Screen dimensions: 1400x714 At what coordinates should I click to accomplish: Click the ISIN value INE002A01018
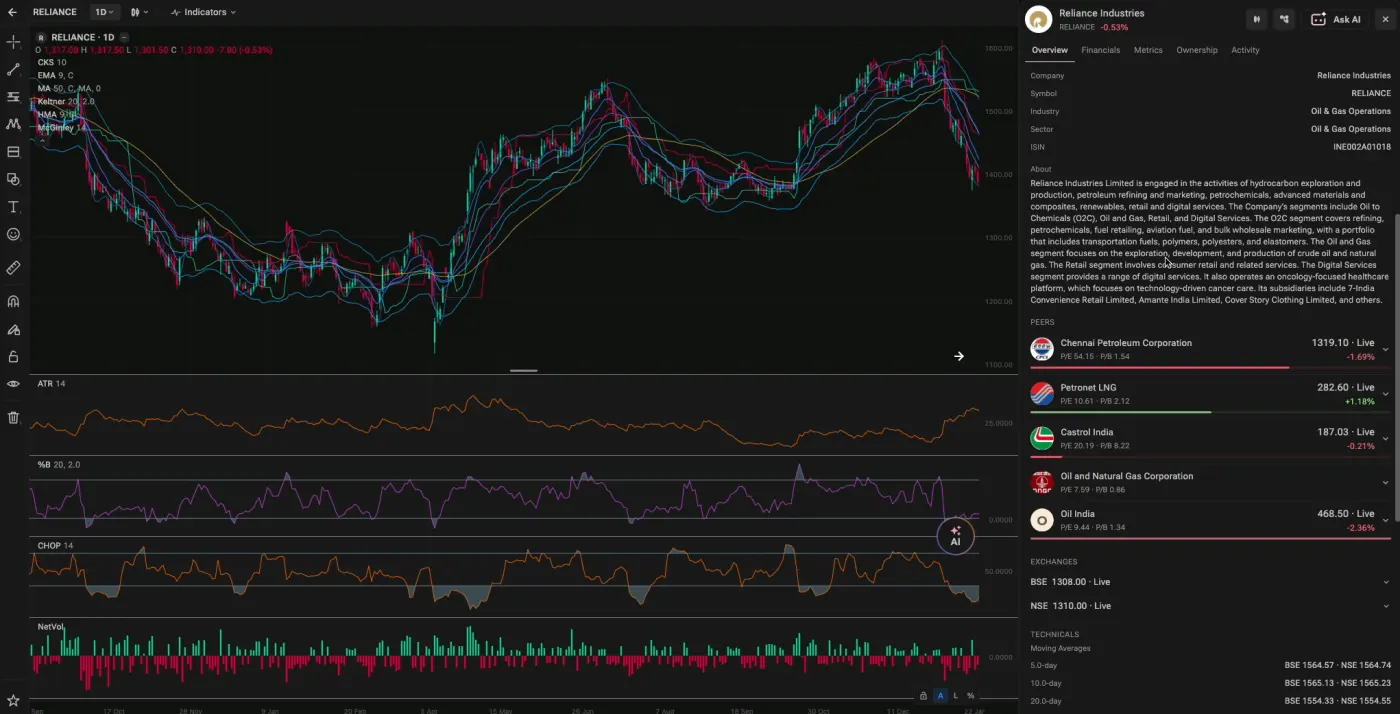(1361, 147)
